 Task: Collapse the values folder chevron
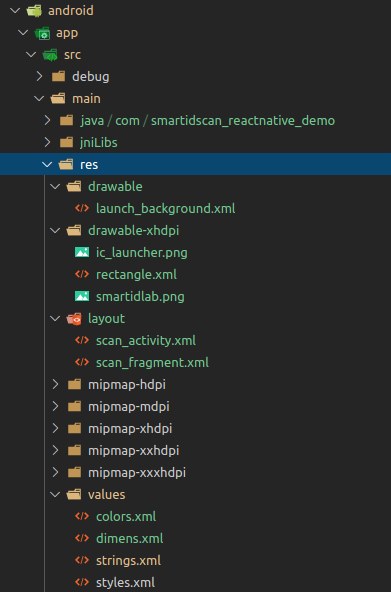55,494
